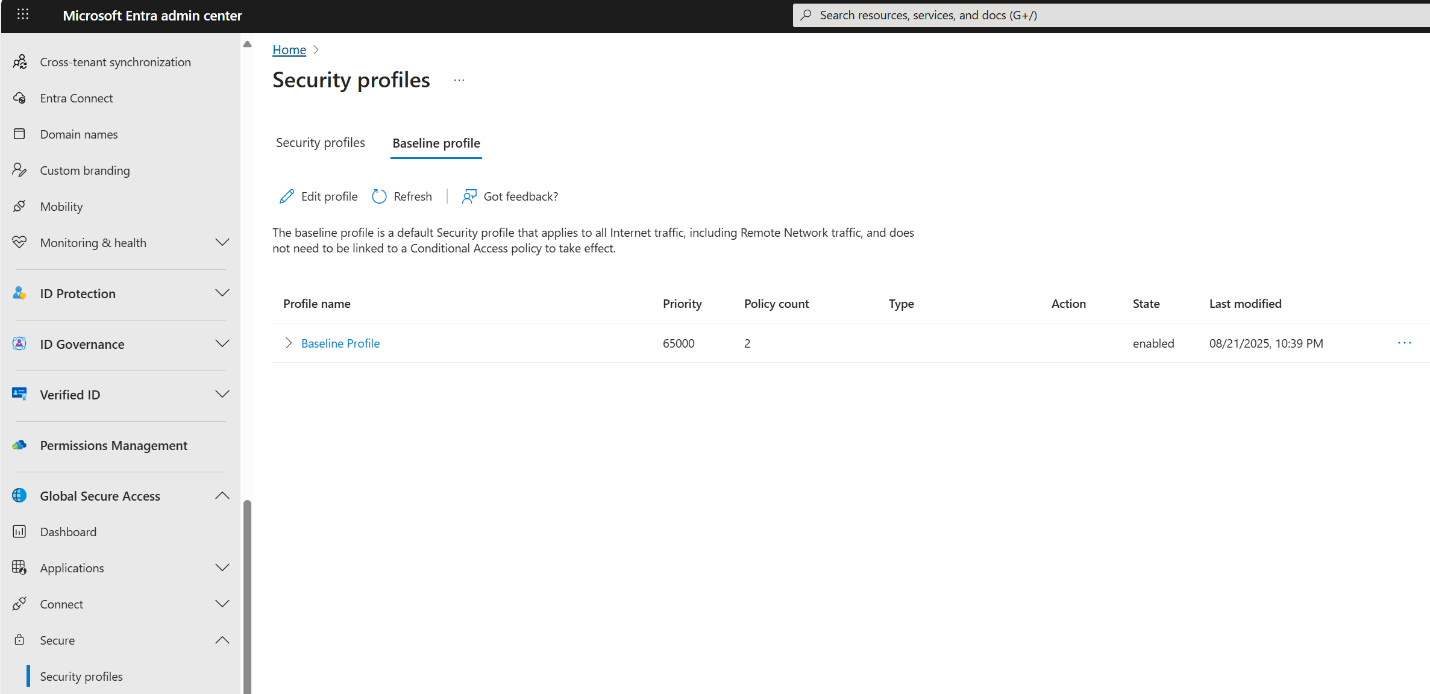Select the Baseline profile tab
This screenshot has width=1430, height=694.
436,143
